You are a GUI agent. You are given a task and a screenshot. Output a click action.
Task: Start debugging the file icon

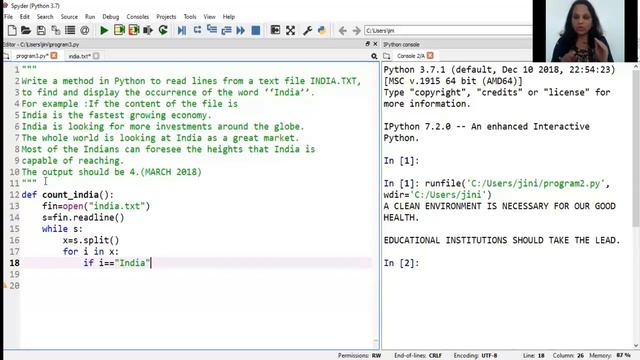182,30
